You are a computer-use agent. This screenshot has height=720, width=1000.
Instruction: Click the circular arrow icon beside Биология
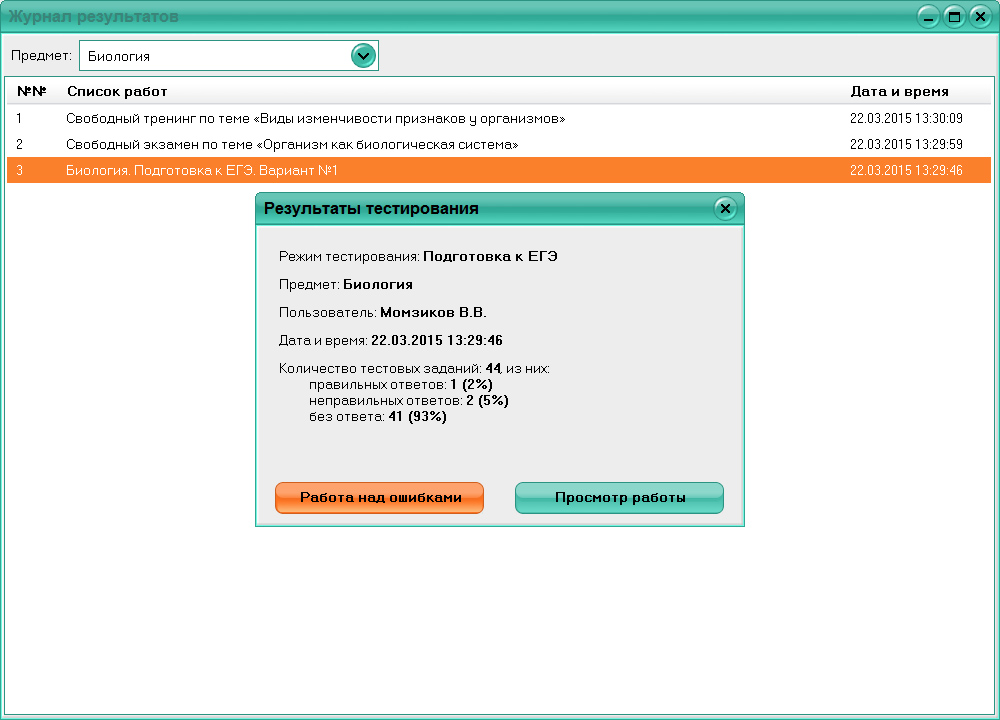364,55
